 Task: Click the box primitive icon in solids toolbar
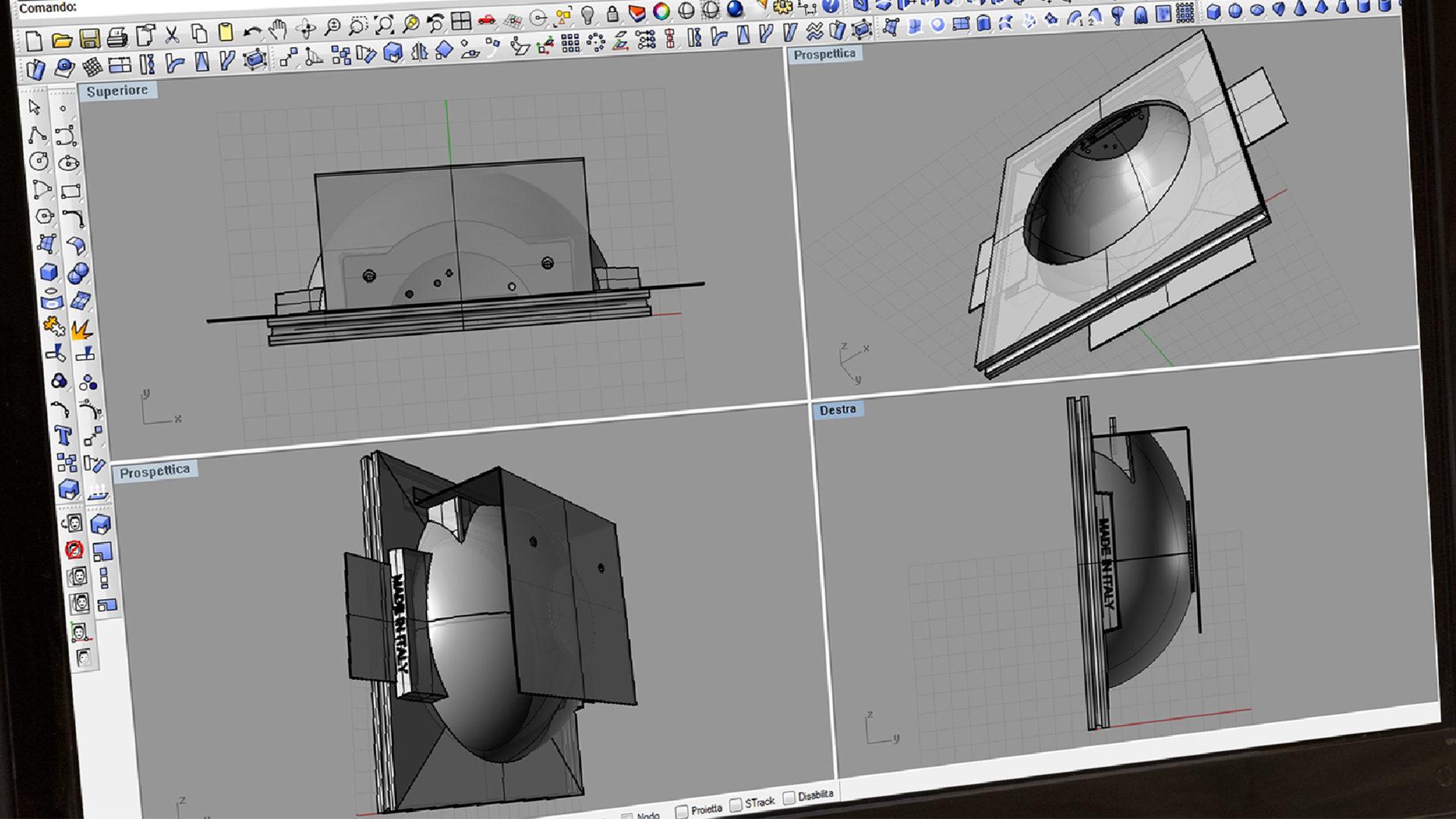[1214, 12]
